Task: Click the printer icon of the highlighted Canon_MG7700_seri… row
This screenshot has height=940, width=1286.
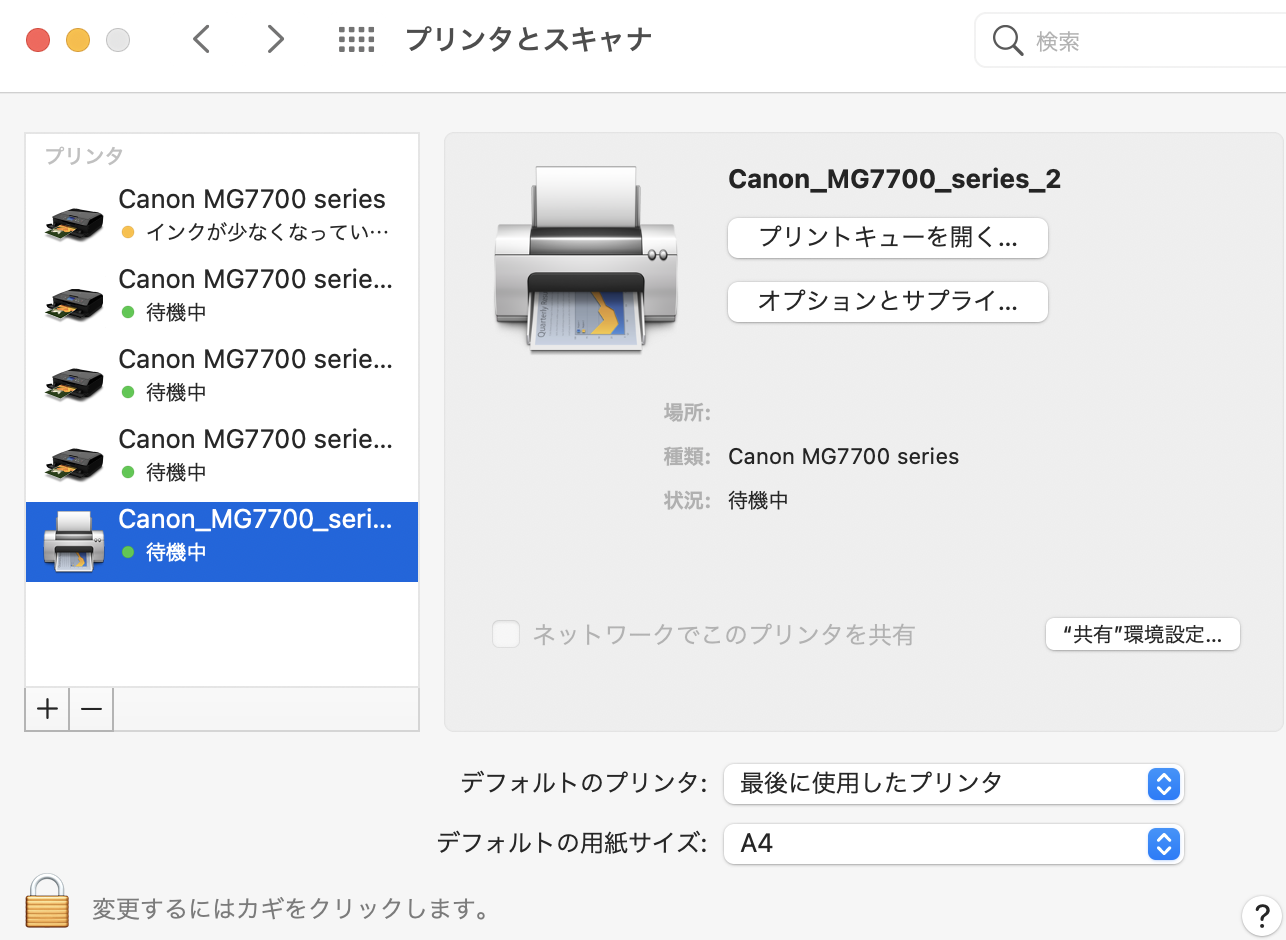Action: [75, 541]
